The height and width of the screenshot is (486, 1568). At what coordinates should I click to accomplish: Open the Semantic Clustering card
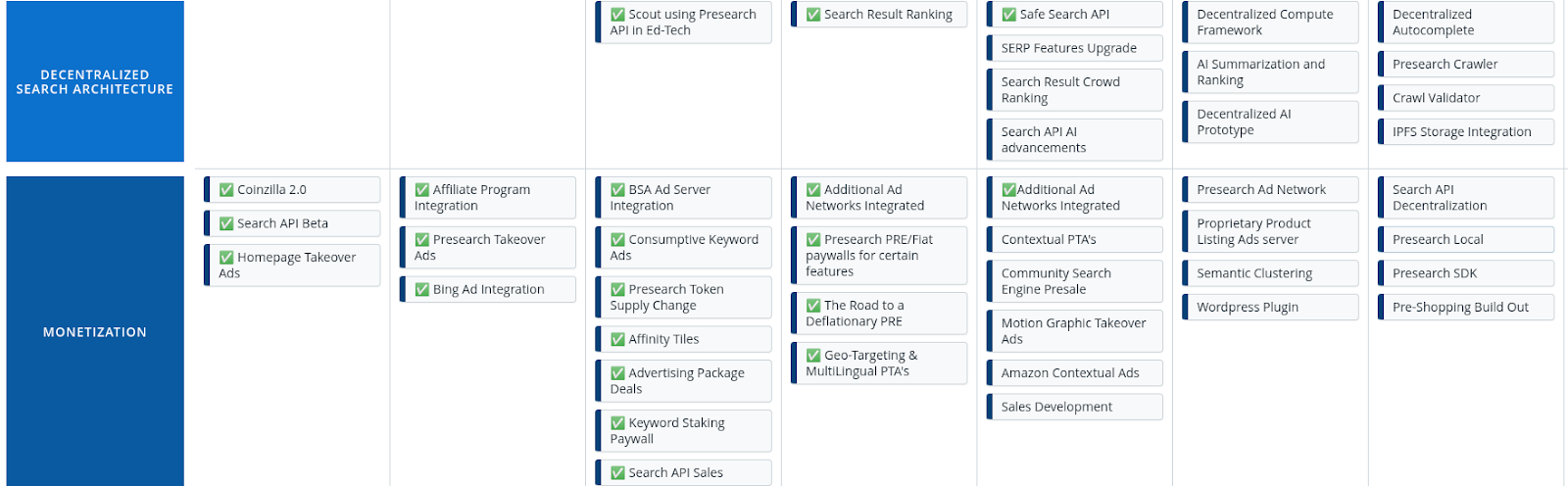click(1271, 273)
